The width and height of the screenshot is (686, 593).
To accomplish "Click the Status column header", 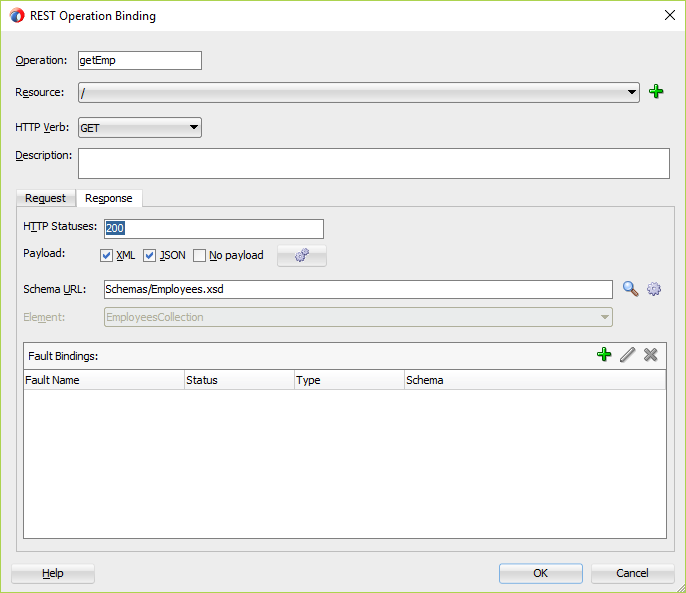I will tap(239, 380).
